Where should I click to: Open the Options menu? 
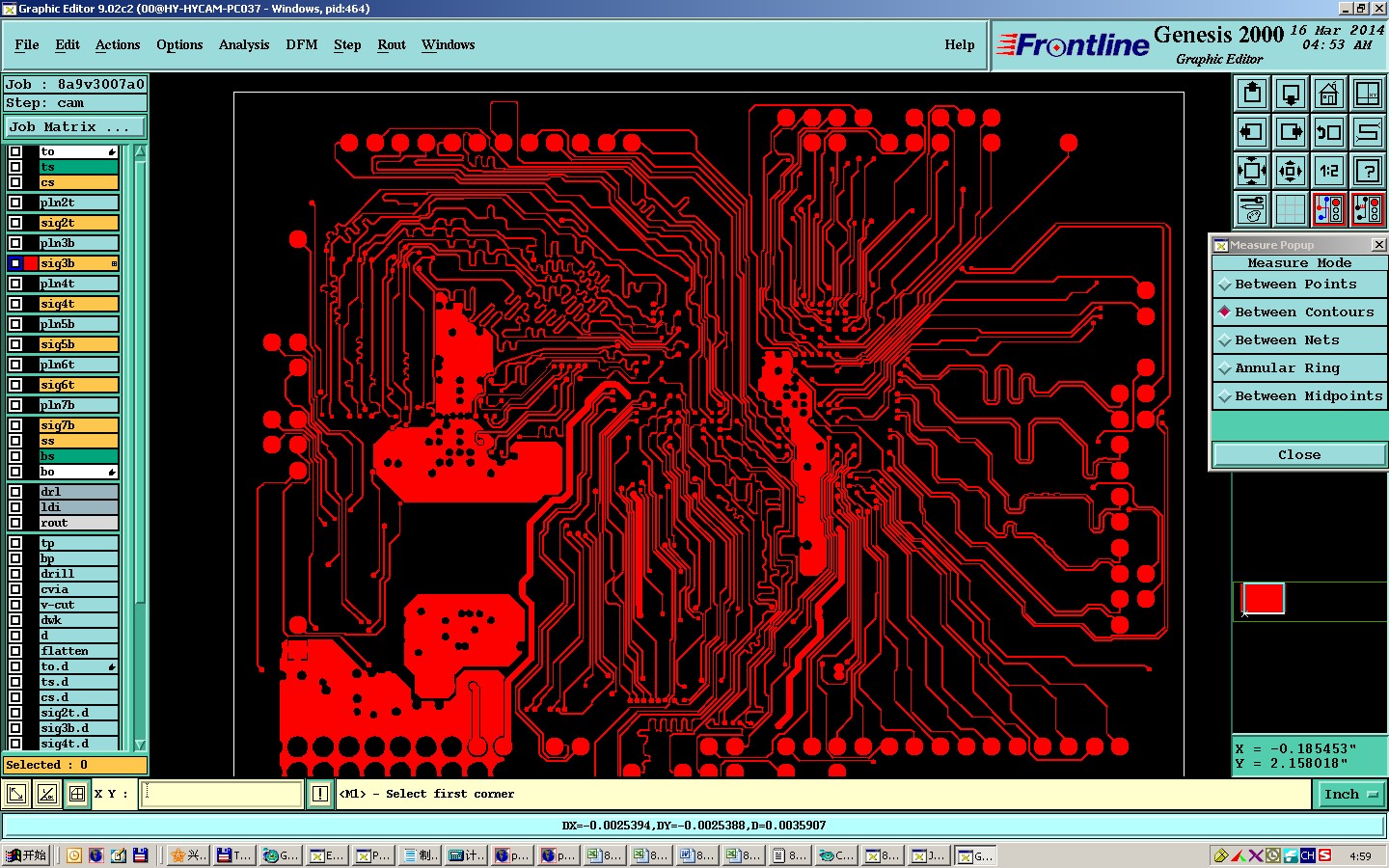click(x=179, y=45)
